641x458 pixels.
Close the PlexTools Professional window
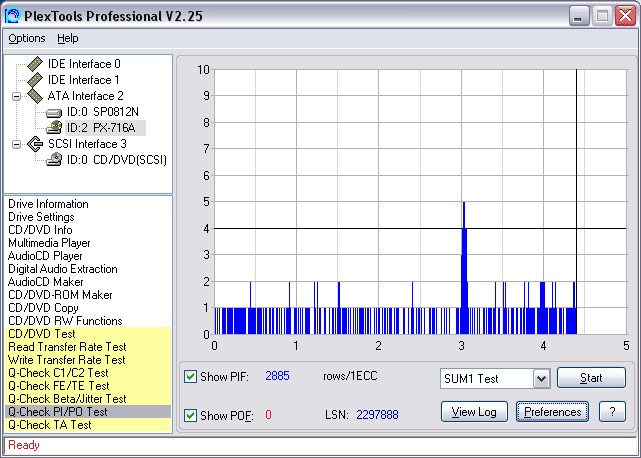(625, 16)
